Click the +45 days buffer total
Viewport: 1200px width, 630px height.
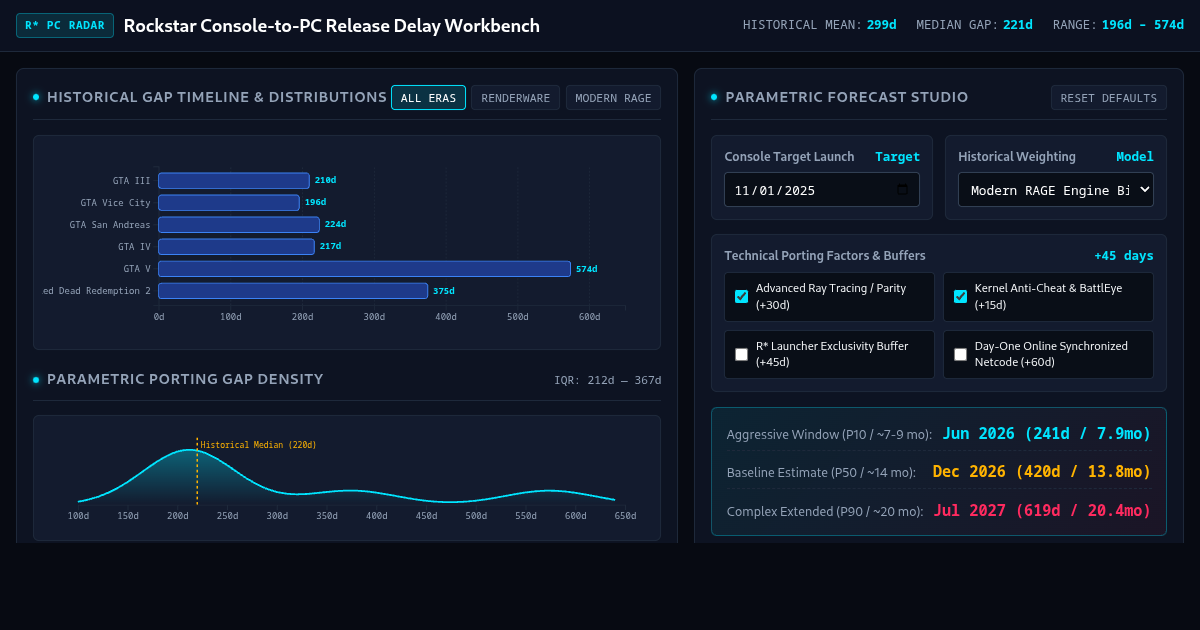[x=1124, y=256]
